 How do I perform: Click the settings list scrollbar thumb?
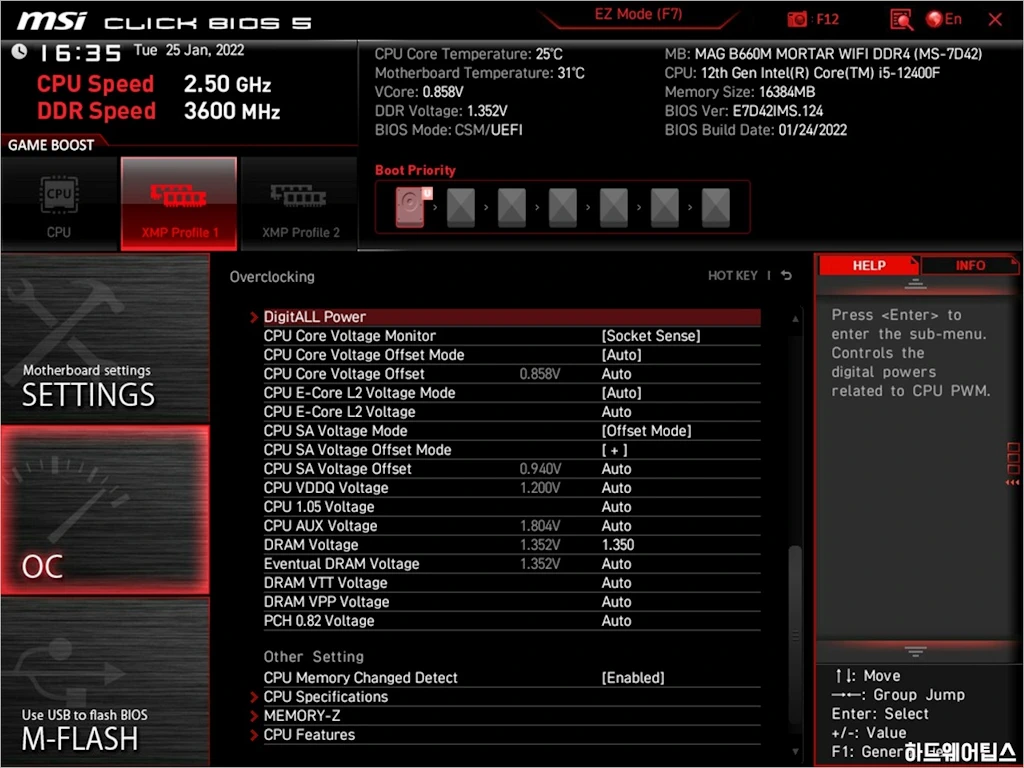pos(795,633)
